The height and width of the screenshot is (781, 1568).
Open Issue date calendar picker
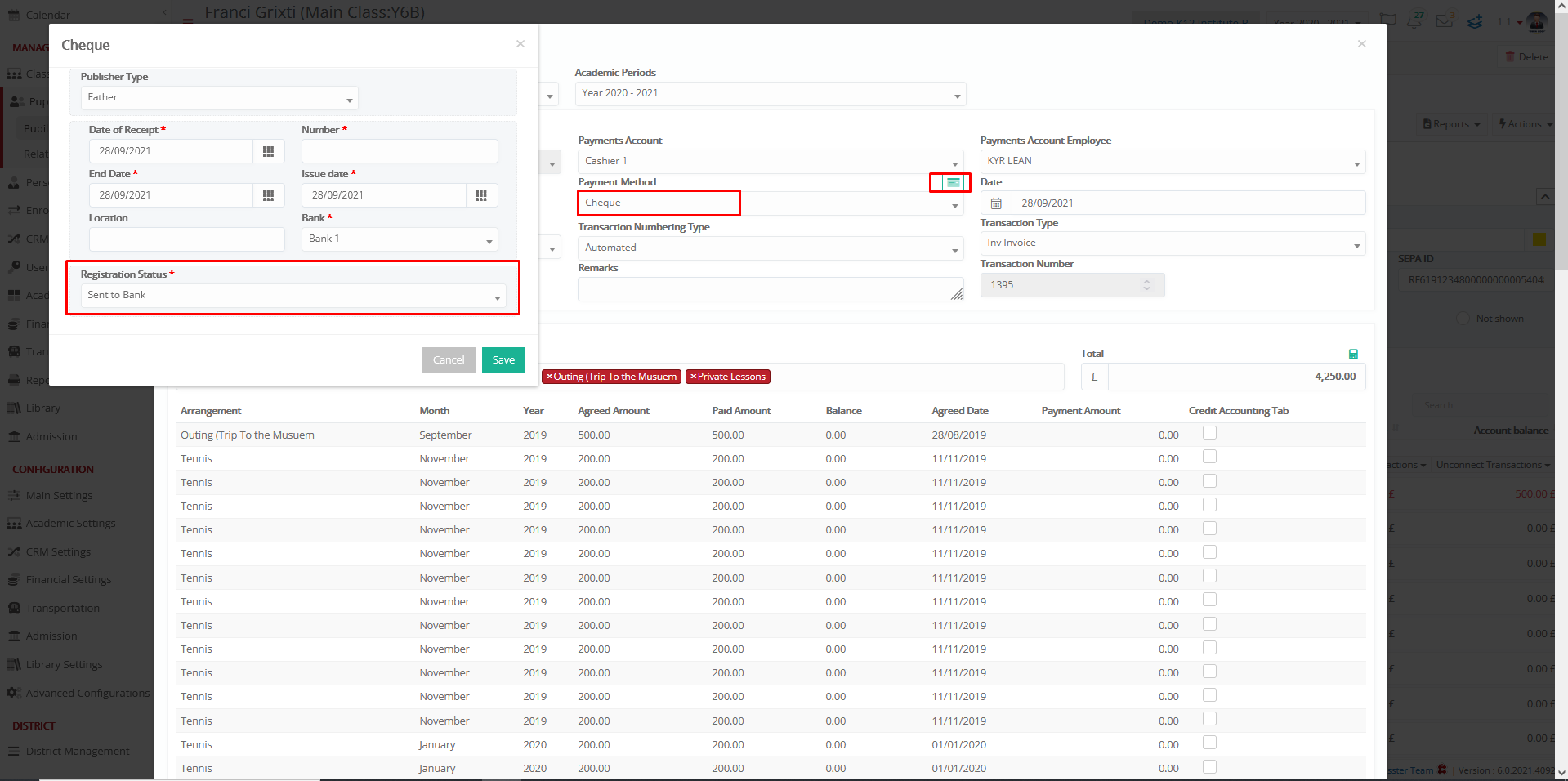(481, 195)
